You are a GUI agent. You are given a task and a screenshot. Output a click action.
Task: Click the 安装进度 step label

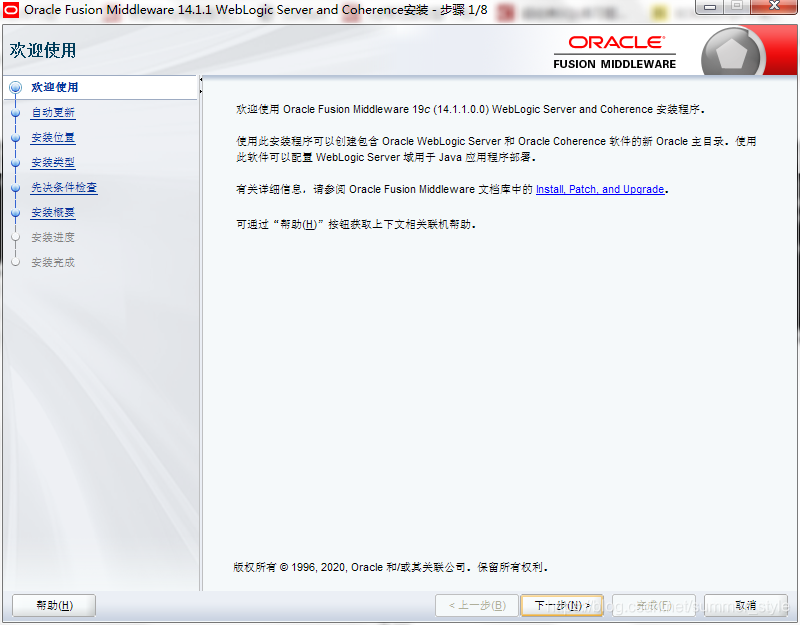(x=53, y=237)
